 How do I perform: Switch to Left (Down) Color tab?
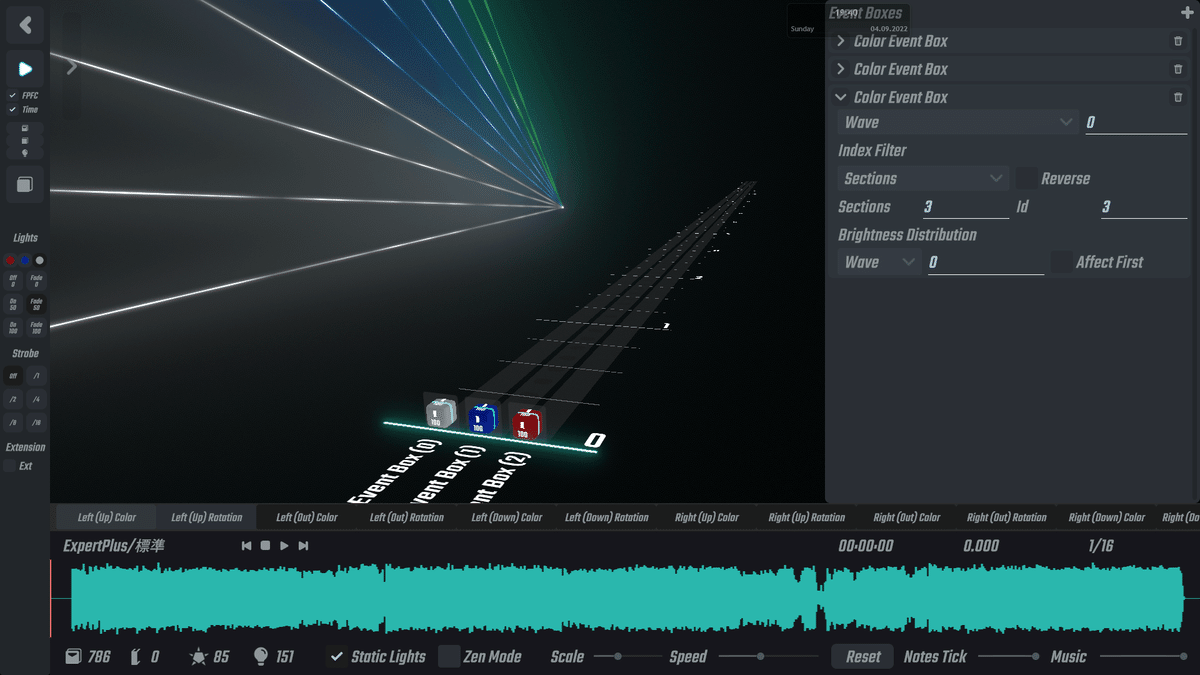(507, 517)
